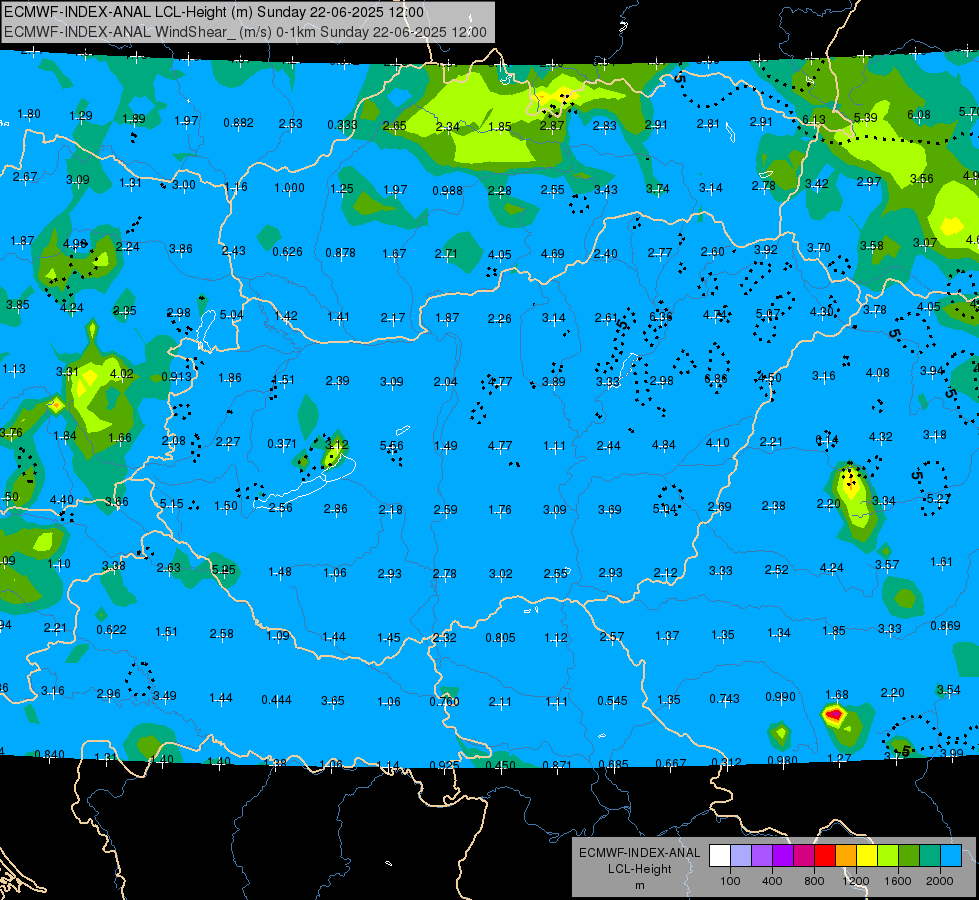Click the legend tick label 1600
The width and height of the screenshot is (979, 900).
(897, 881)
